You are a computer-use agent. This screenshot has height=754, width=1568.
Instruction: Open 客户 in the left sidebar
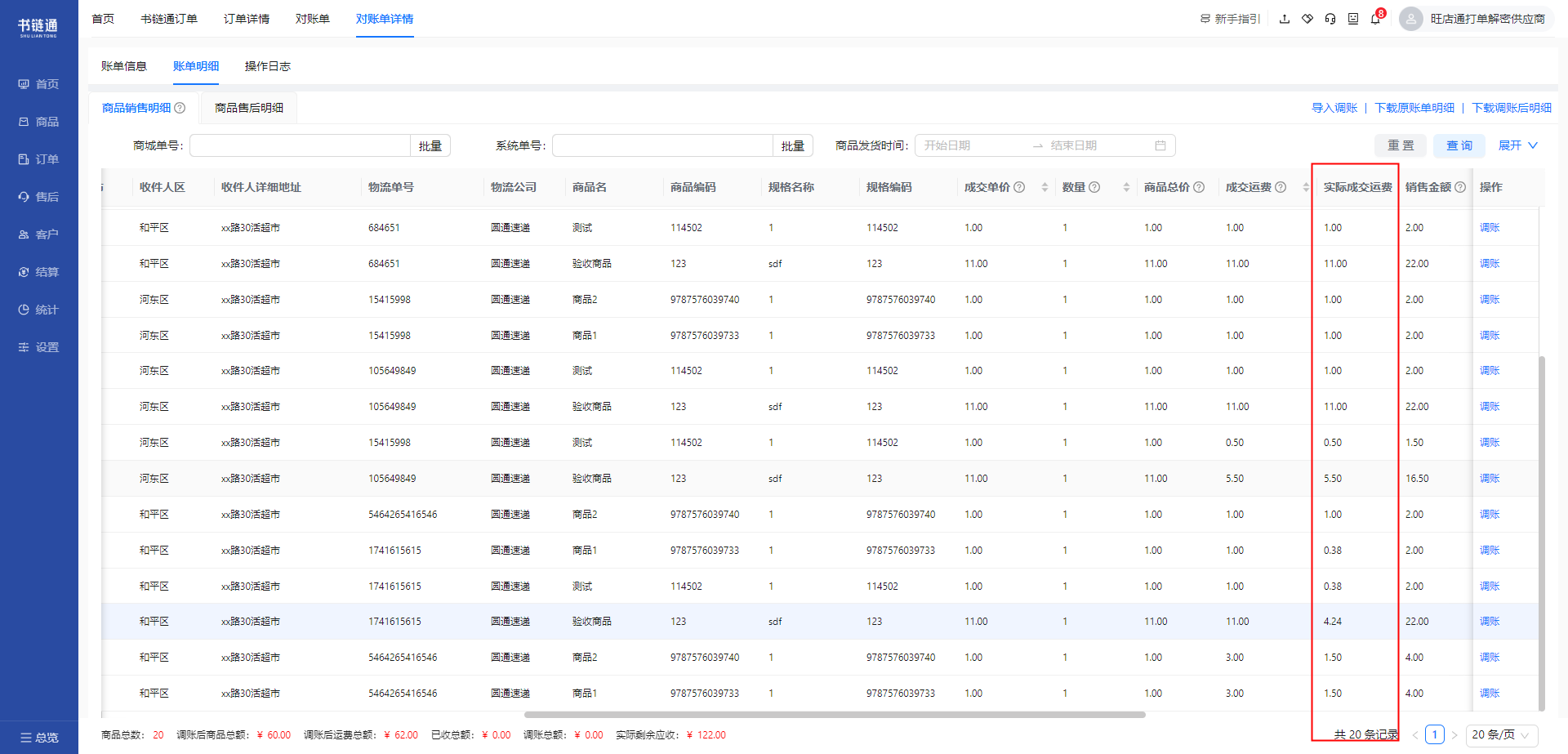tap(38, 234)
